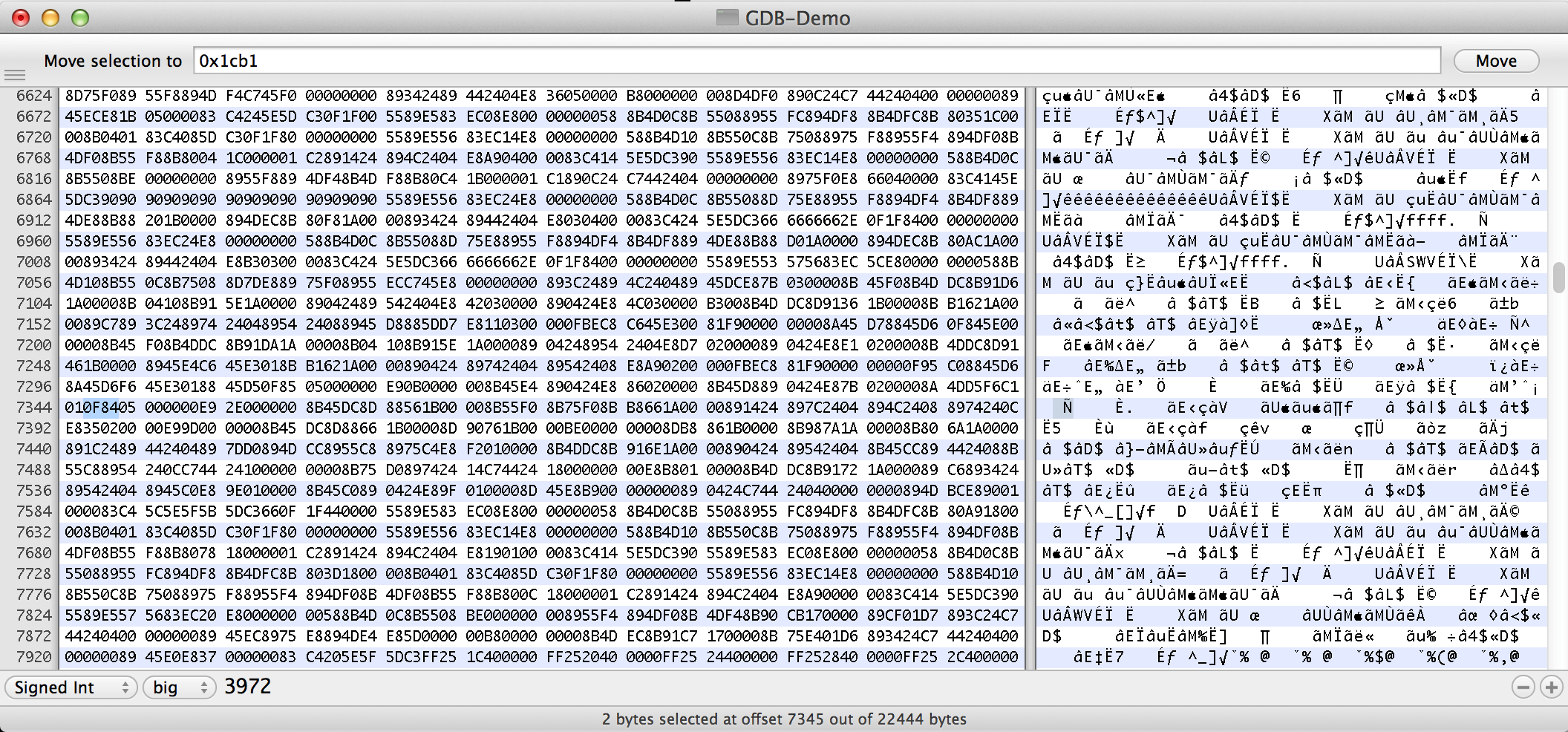Minimize the window using the yellow button
1568x732 pixels.
(50, 18)
